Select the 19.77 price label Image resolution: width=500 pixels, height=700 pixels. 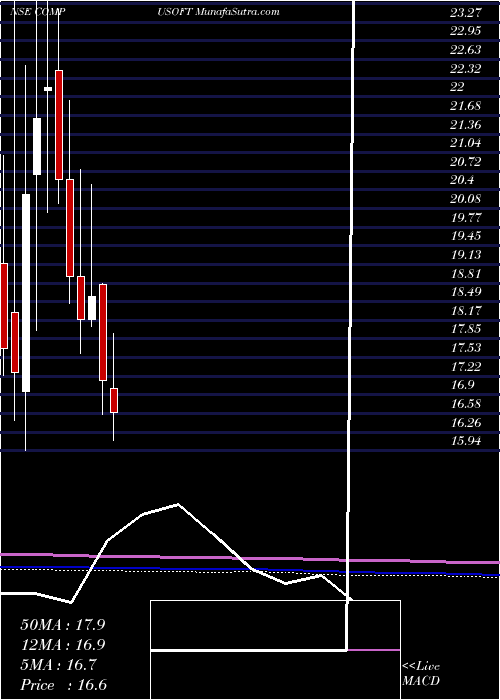(x=466, y=217)
